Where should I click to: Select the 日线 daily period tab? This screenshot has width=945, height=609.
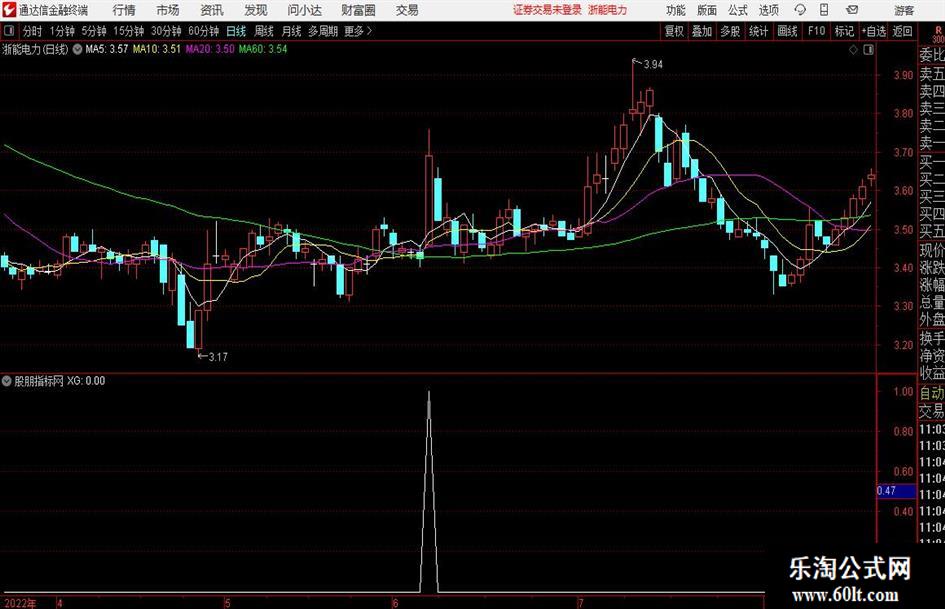tap(236, 31)
